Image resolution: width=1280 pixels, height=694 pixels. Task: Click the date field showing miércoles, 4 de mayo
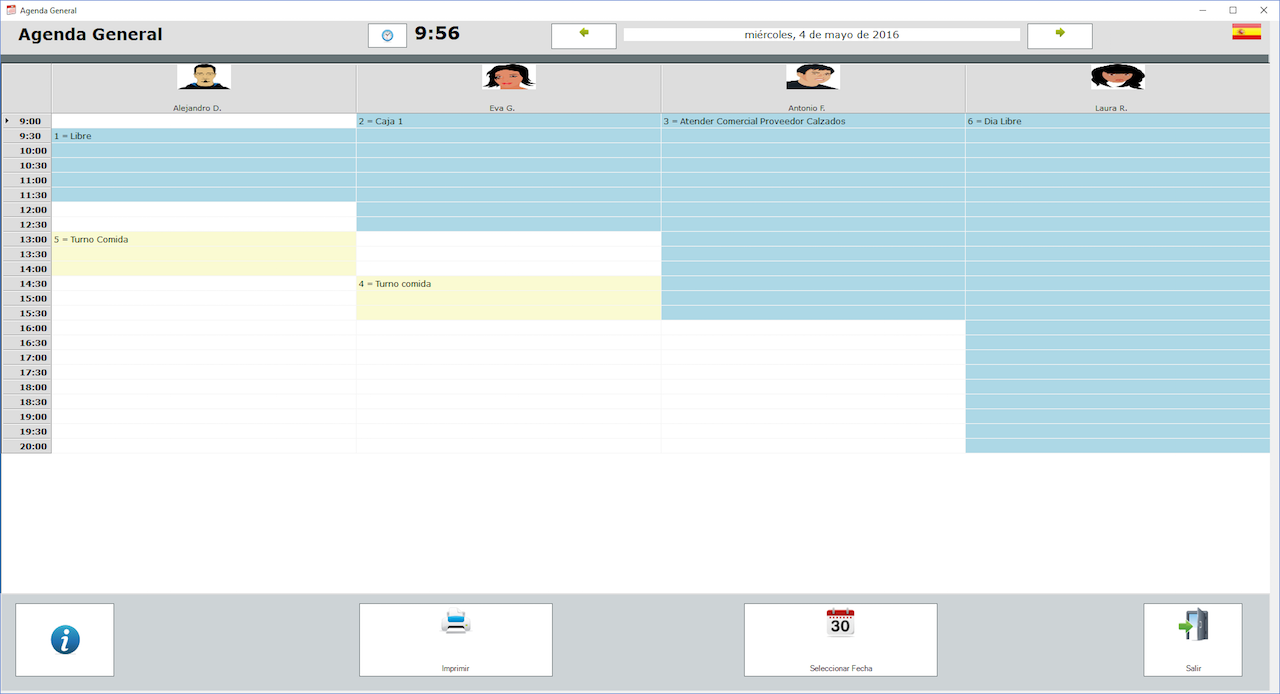pyautogui.click(x=821, y=35)
